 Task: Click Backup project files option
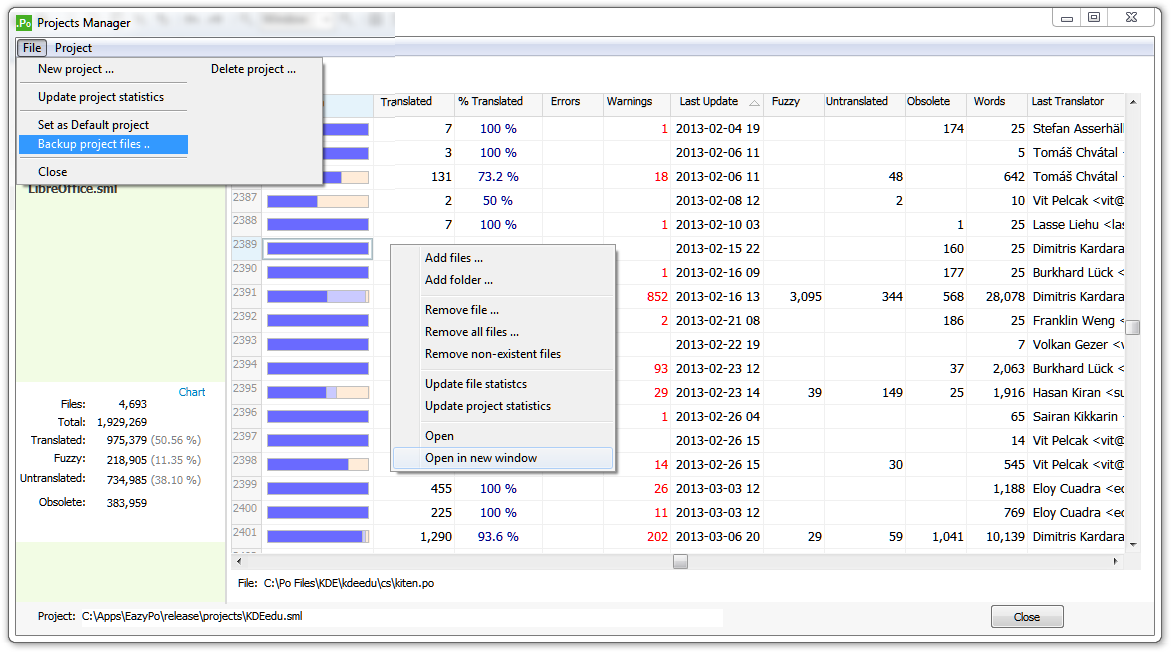coord(94,145)
